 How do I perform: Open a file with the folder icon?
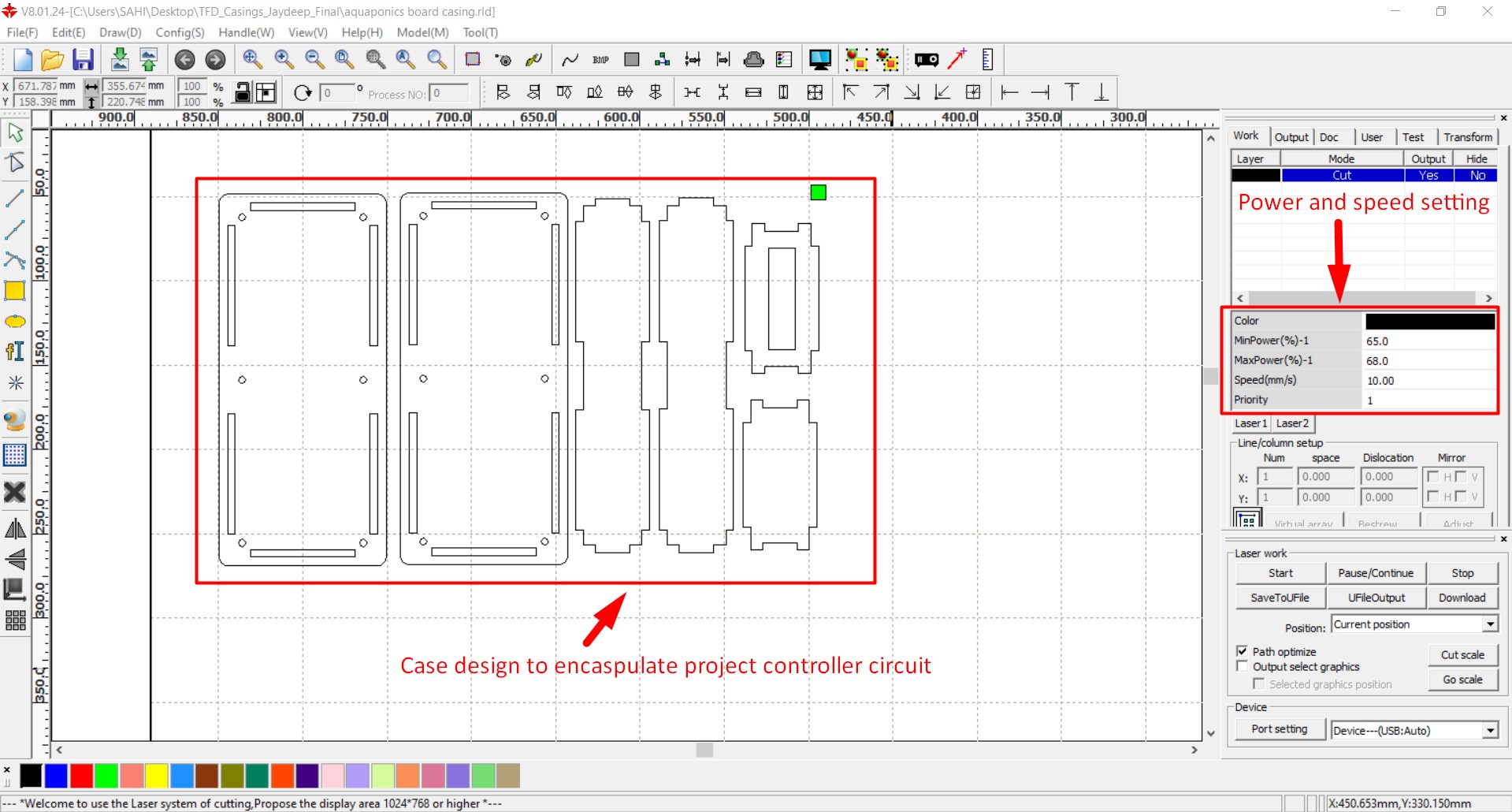pos(52,60)
